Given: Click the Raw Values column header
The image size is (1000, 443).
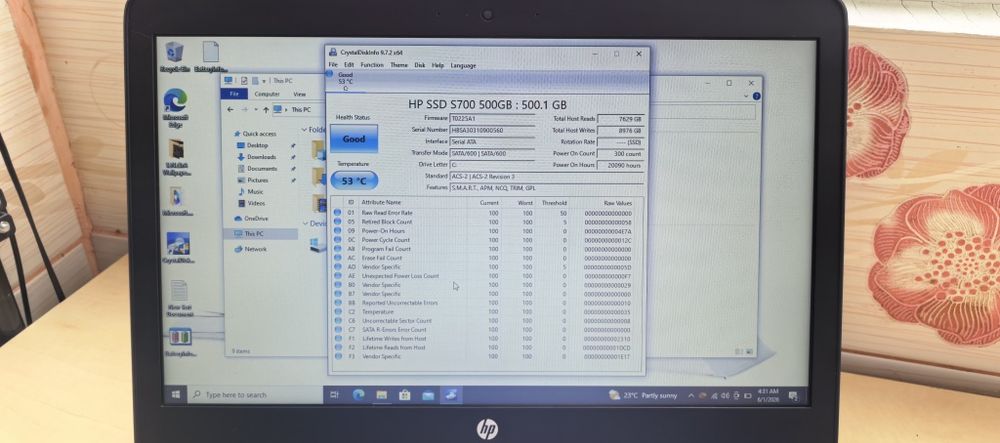Looking at the screenshot, I should coord(617,203).
